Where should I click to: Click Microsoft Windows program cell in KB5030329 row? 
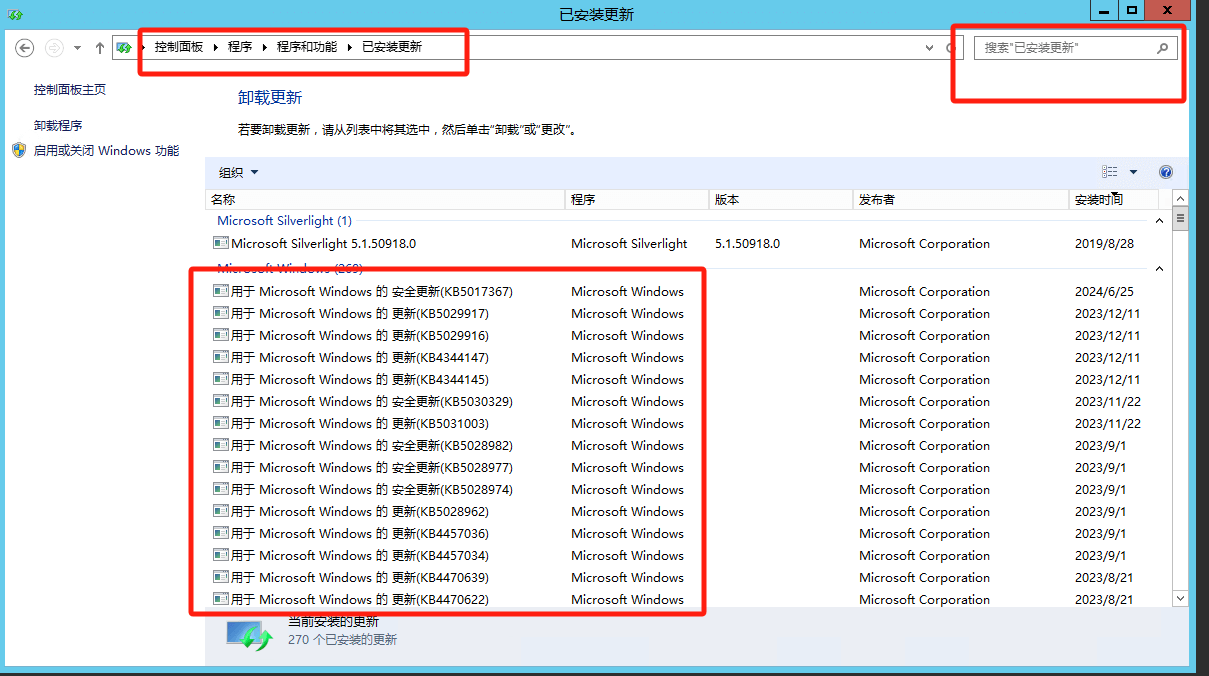point(627,401)
